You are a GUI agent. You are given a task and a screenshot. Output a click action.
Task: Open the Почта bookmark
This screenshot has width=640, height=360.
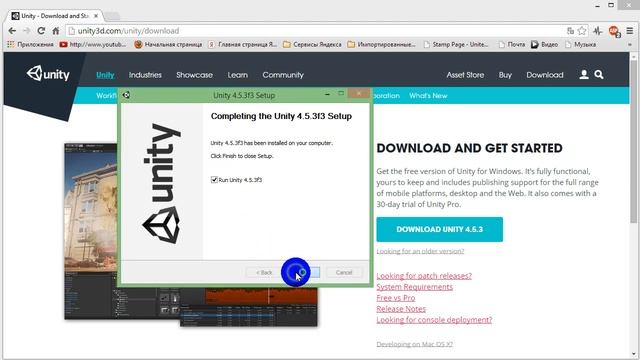pyautogui.click(x=512, y=44)
